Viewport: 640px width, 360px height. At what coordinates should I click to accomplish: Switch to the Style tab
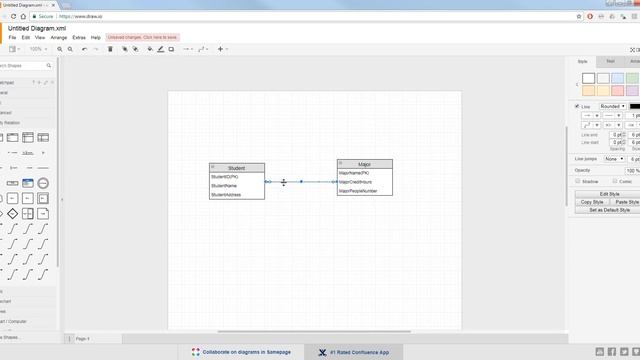tap(582, 62)
